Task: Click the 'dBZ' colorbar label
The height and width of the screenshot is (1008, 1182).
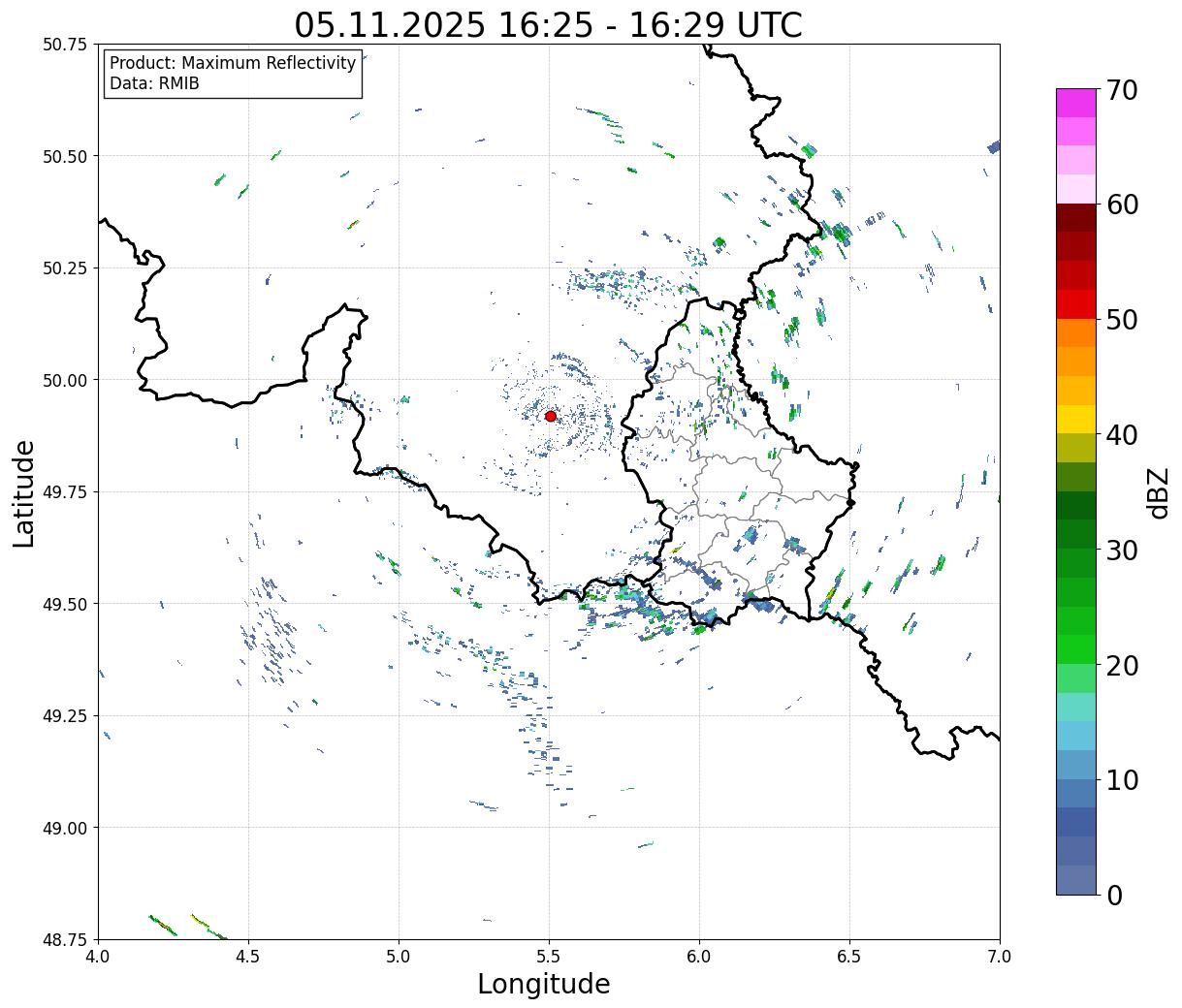Action: [x=1158, y=491]
